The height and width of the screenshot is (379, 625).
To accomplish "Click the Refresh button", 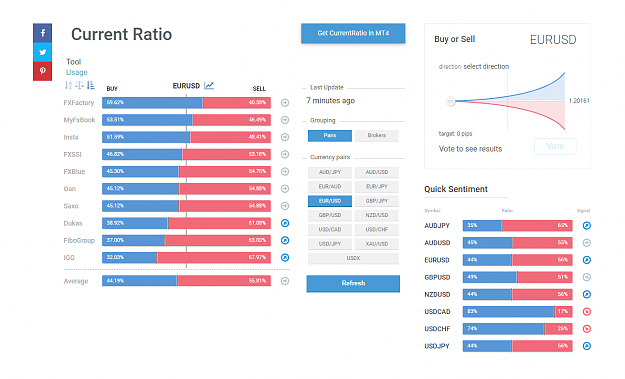I will click(353, 283).
